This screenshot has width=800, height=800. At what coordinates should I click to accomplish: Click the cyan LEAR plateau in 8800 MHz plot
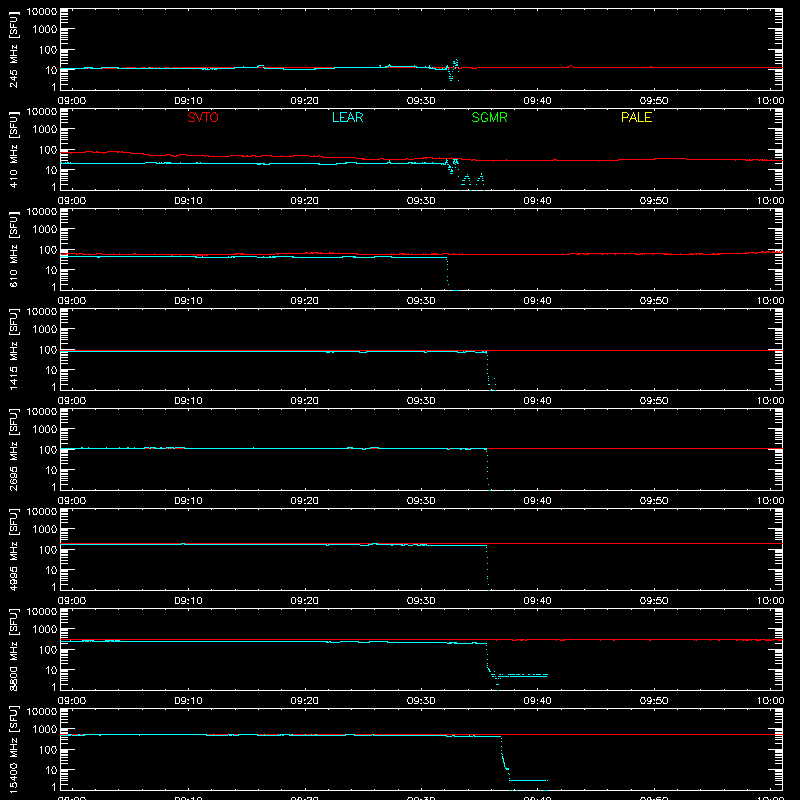tap(523, 676)
